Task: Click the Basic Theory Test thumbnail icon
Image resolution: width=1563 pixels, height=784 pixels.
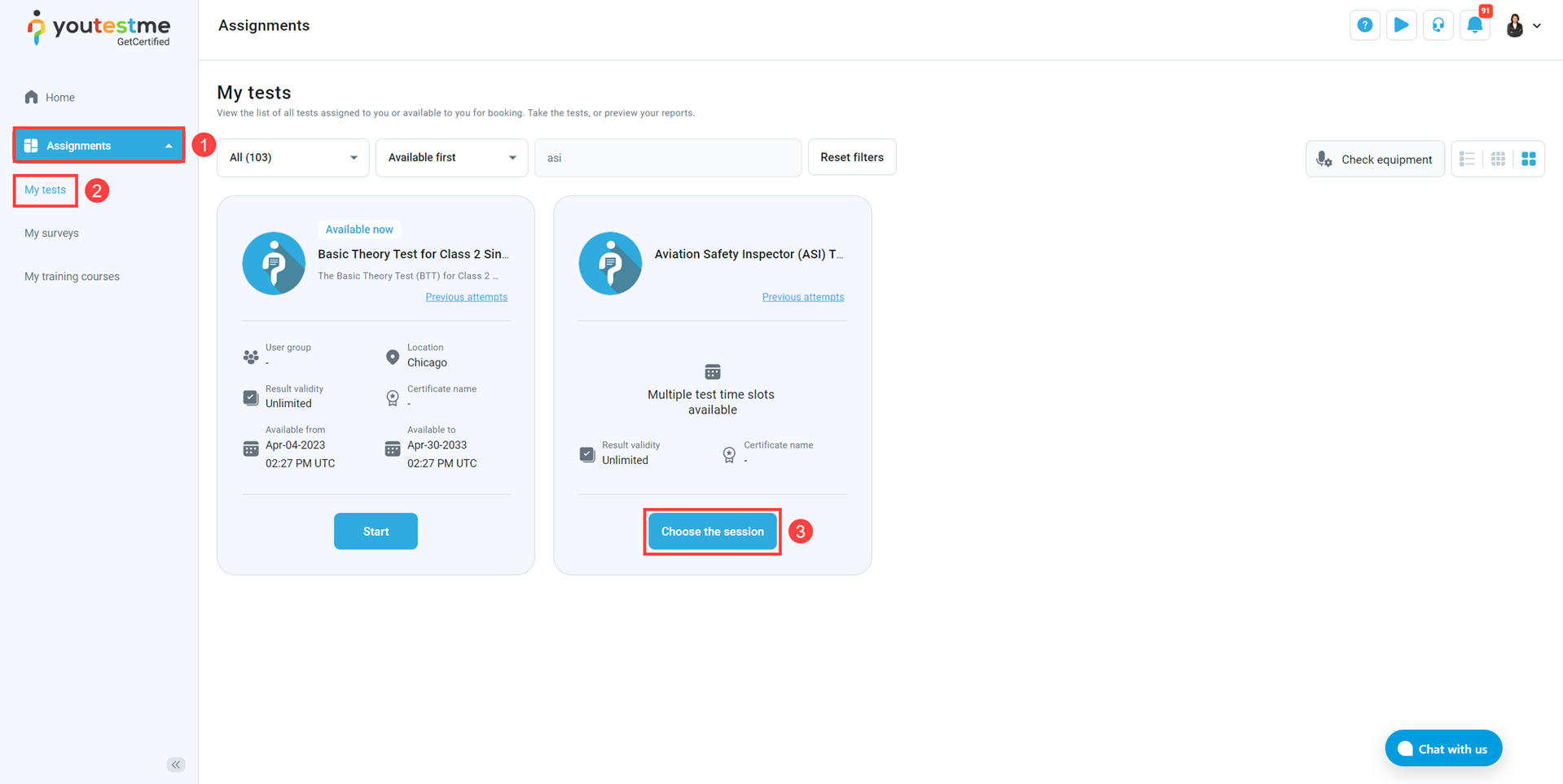Action: point(274,263)
